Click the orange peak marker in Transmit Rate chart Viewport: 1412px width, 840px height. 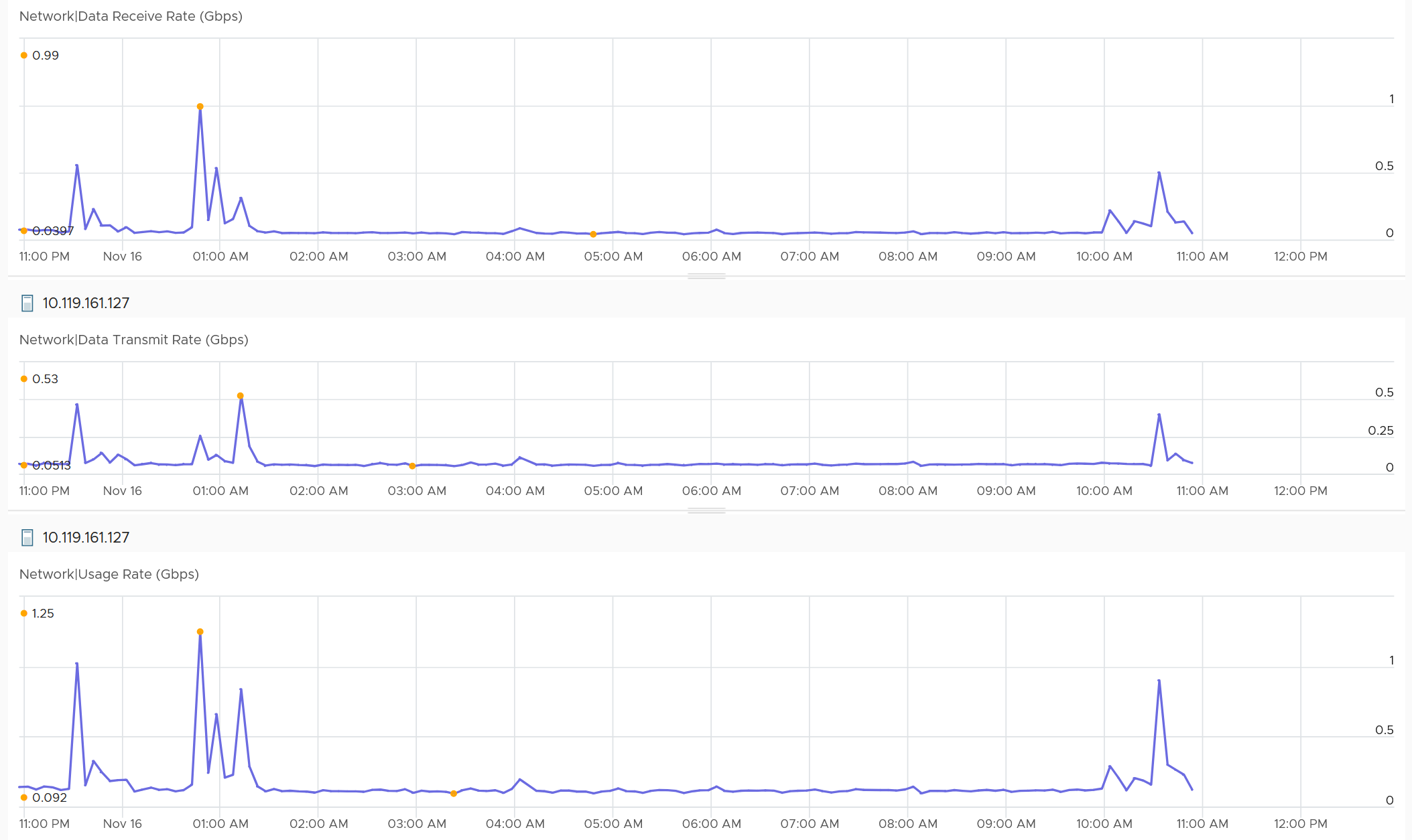coord(240,396)
